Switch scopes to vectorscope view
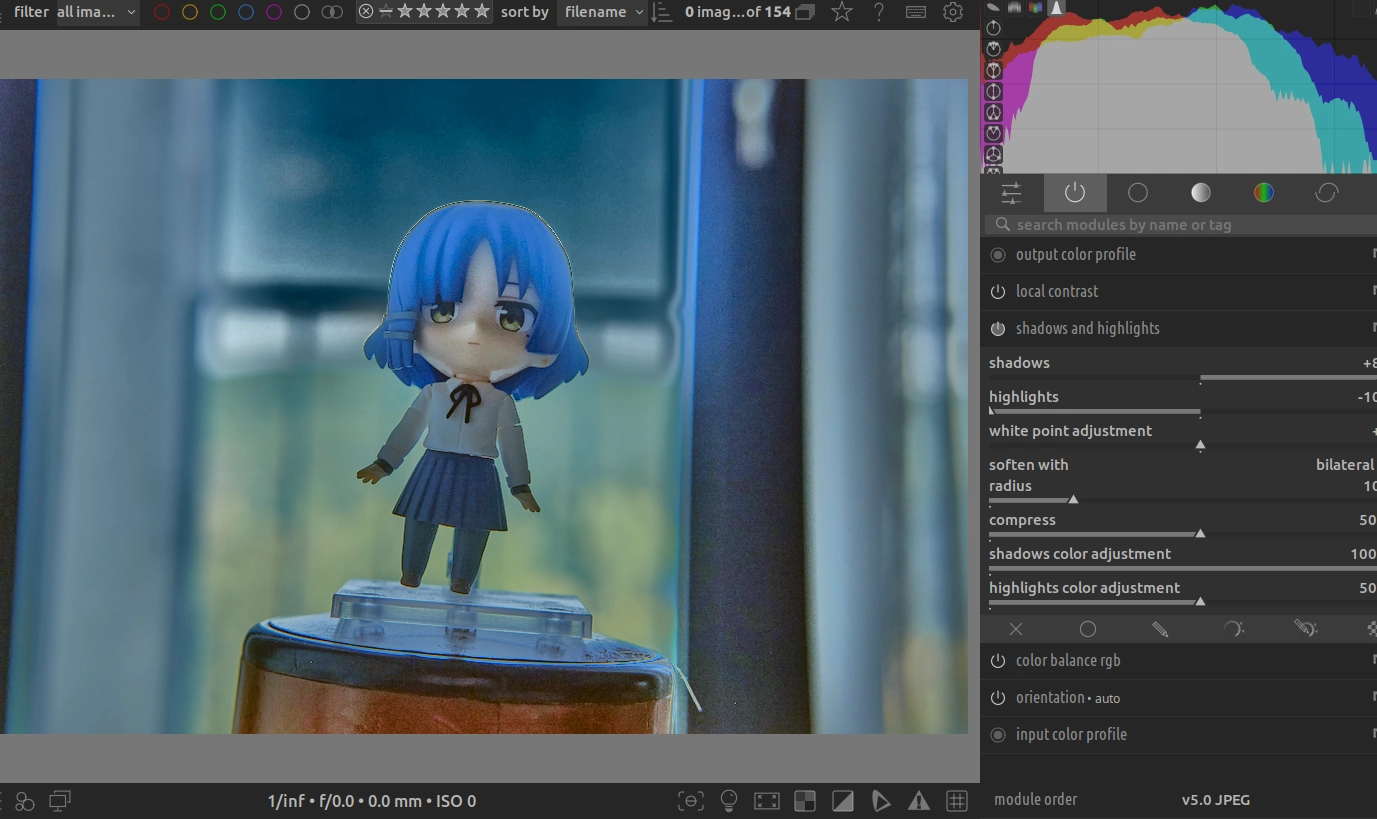Screen dimensions: 1377x819 pos(994,7)
